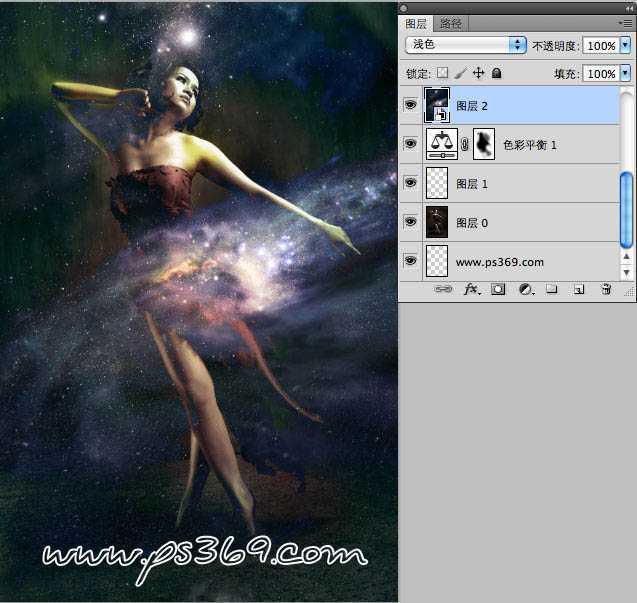Select layer name 图层 1
The width and height of the screenshot is (637, 603).
472,184
